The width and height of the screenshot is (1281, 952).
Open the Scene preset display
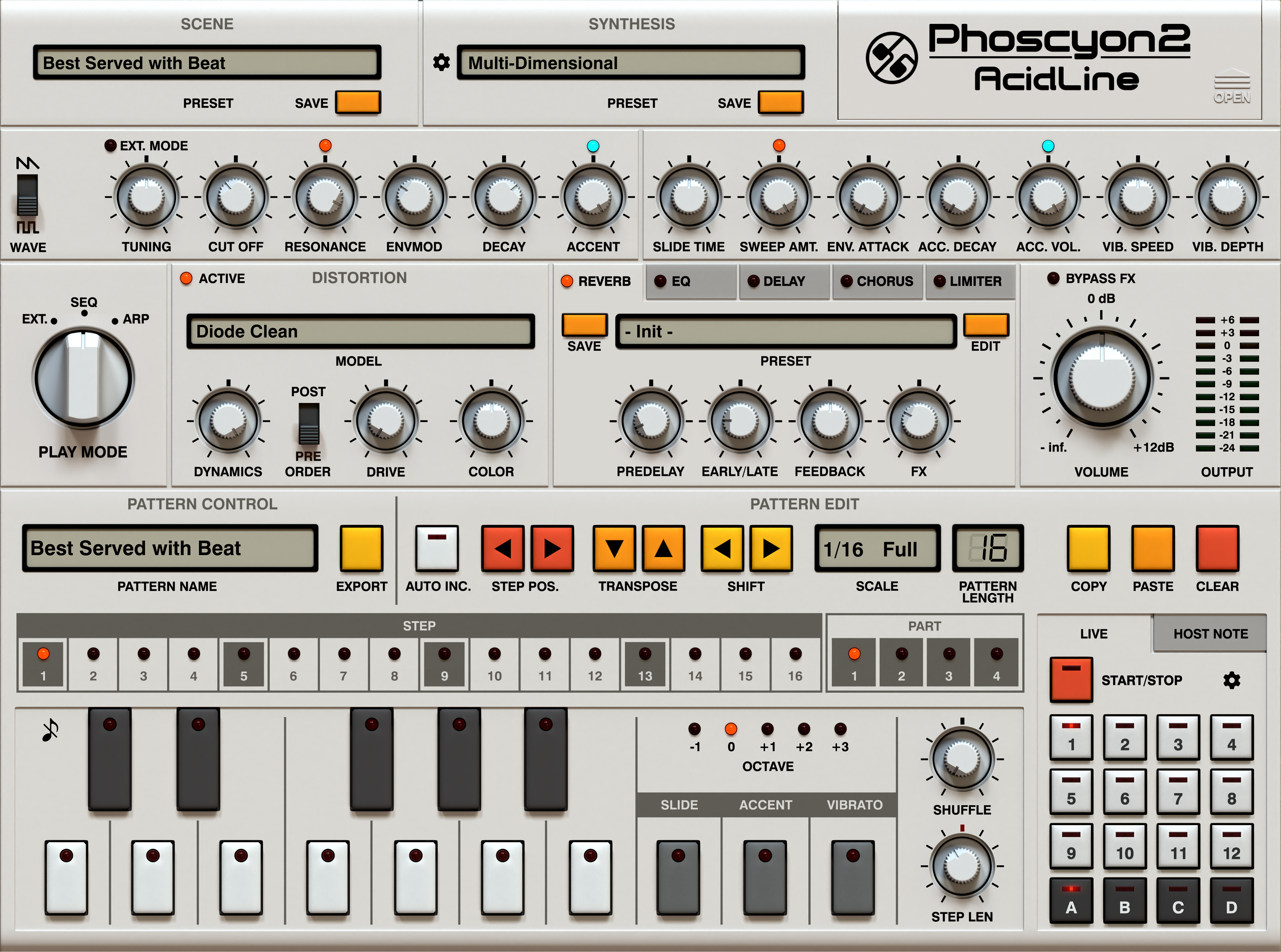pos(207,62)
